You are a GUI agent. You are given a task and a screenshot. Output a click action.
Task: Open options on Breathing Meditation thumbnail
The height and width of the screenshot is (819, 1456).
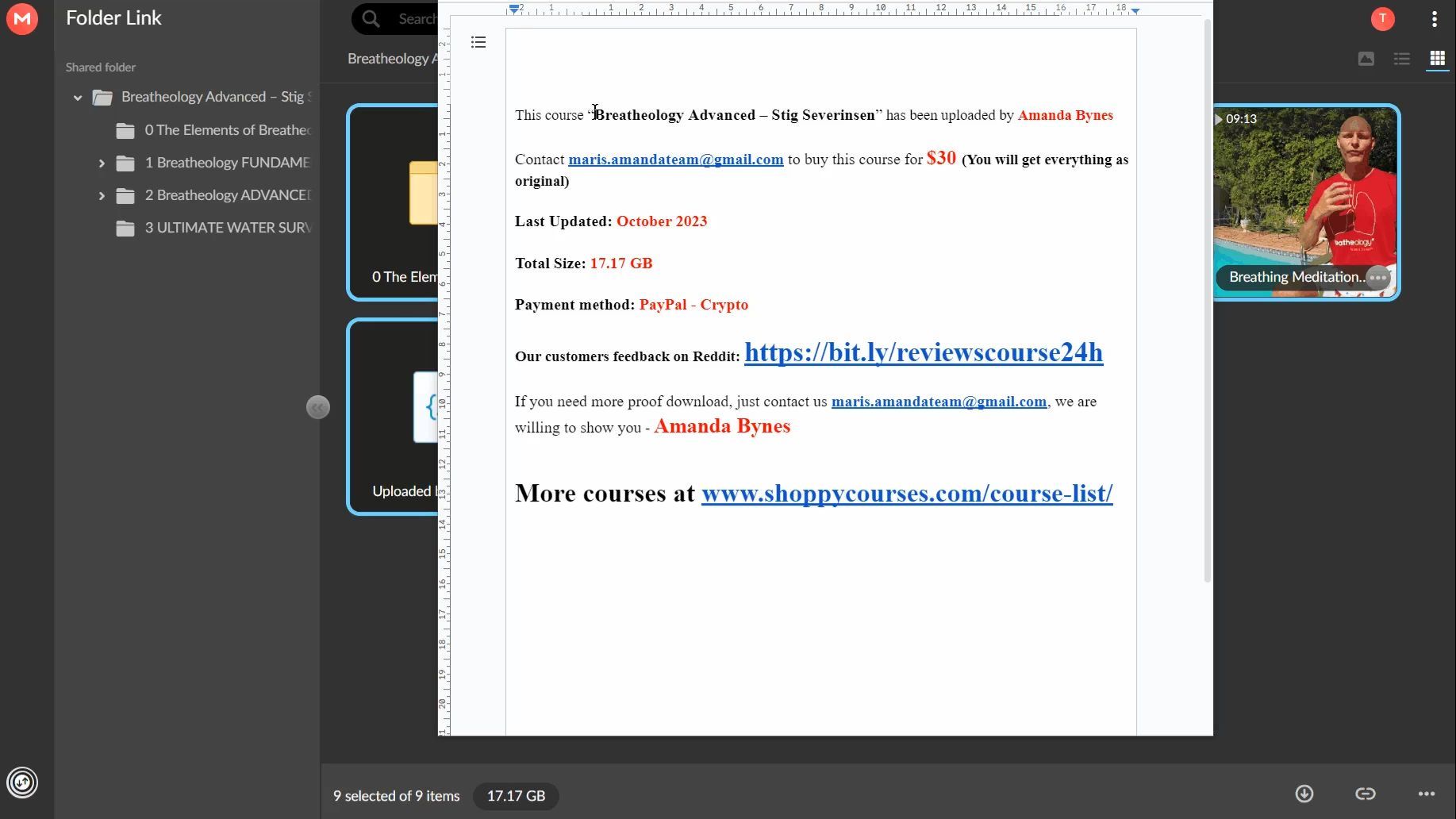pos(1378,278)
